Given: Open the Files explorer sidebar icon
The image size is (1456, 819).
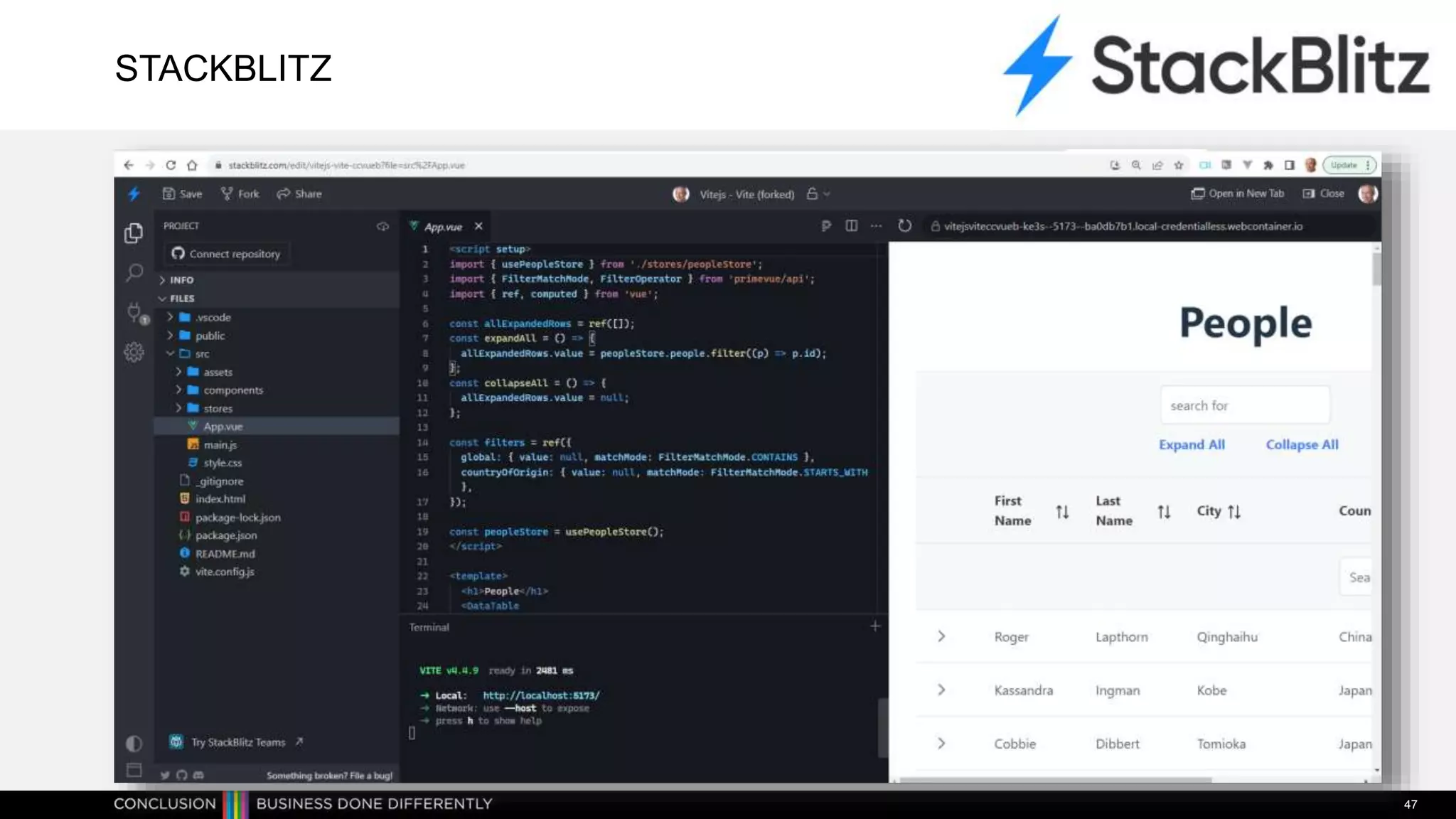Looking at the screenshot, I should [x=134, y=233].
